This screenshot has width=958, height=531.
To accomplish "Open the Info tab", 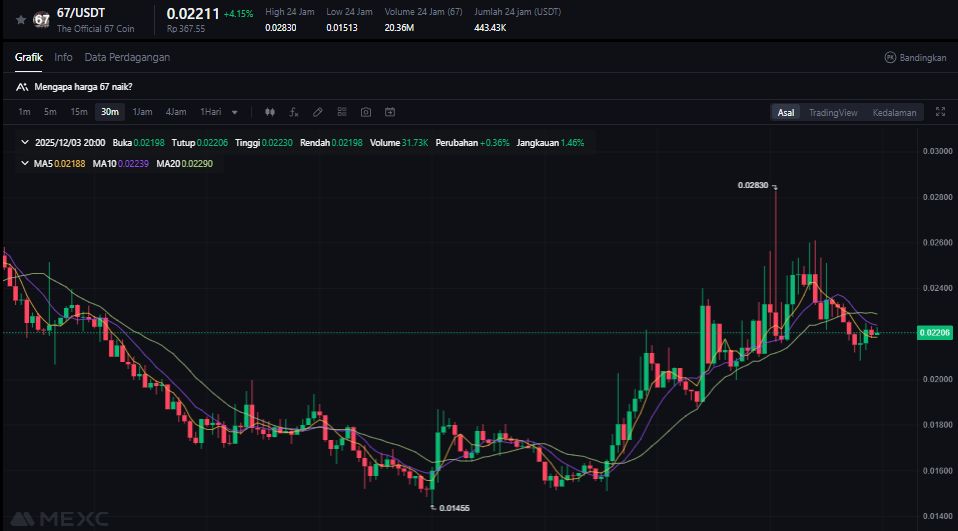I will tap(63, 57).
